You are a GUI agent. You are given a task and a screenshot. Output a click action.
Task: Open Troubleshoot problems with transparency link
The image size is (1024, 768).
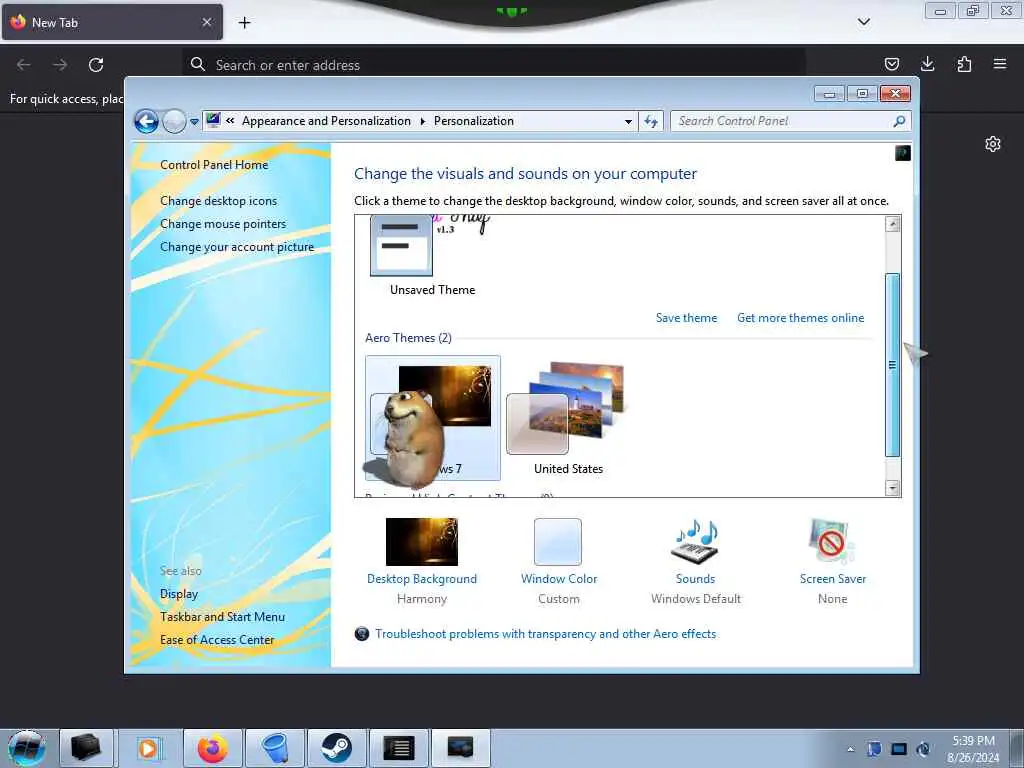click(x=545, y=633)
